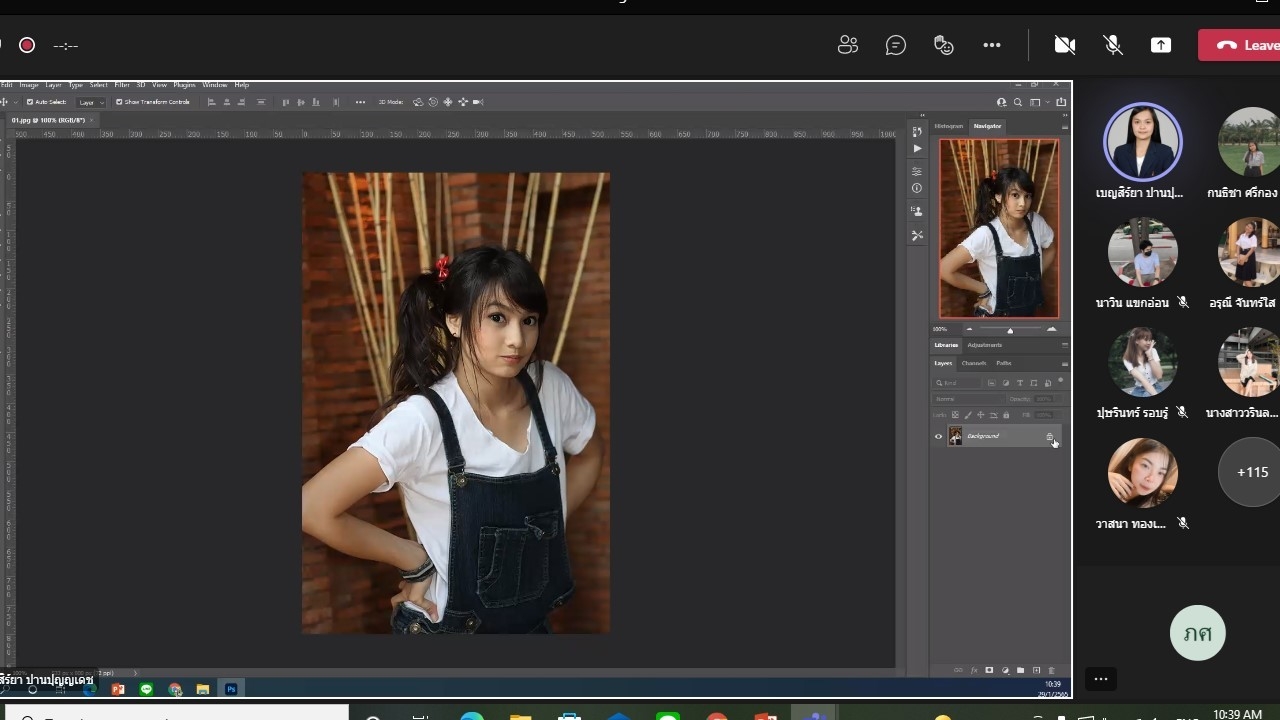Open the Clone Source panel icon
This screenshot has width=1280, height=720.
(917, 211)
